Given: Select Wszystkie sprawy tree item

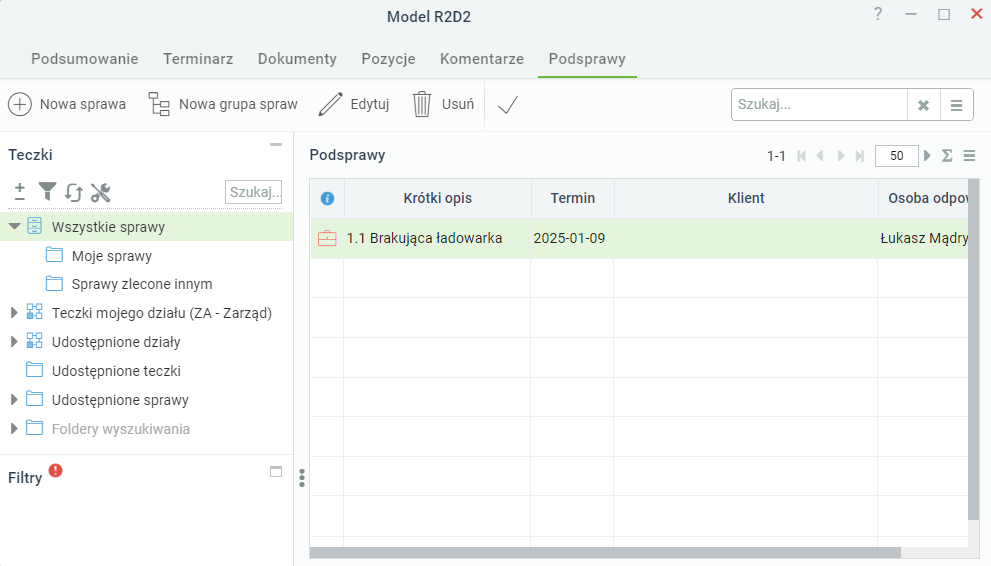Looking at the screenshot, I should point(108,227).
